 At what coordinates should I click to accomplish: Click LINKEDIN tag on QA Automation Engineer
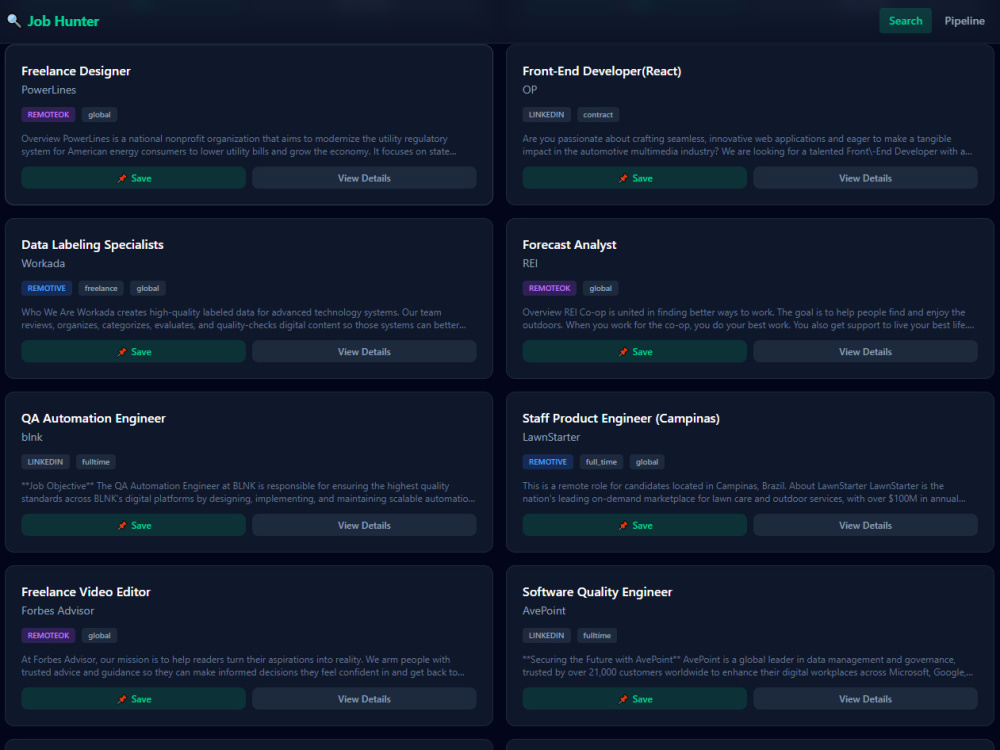[x=45, y=462]
